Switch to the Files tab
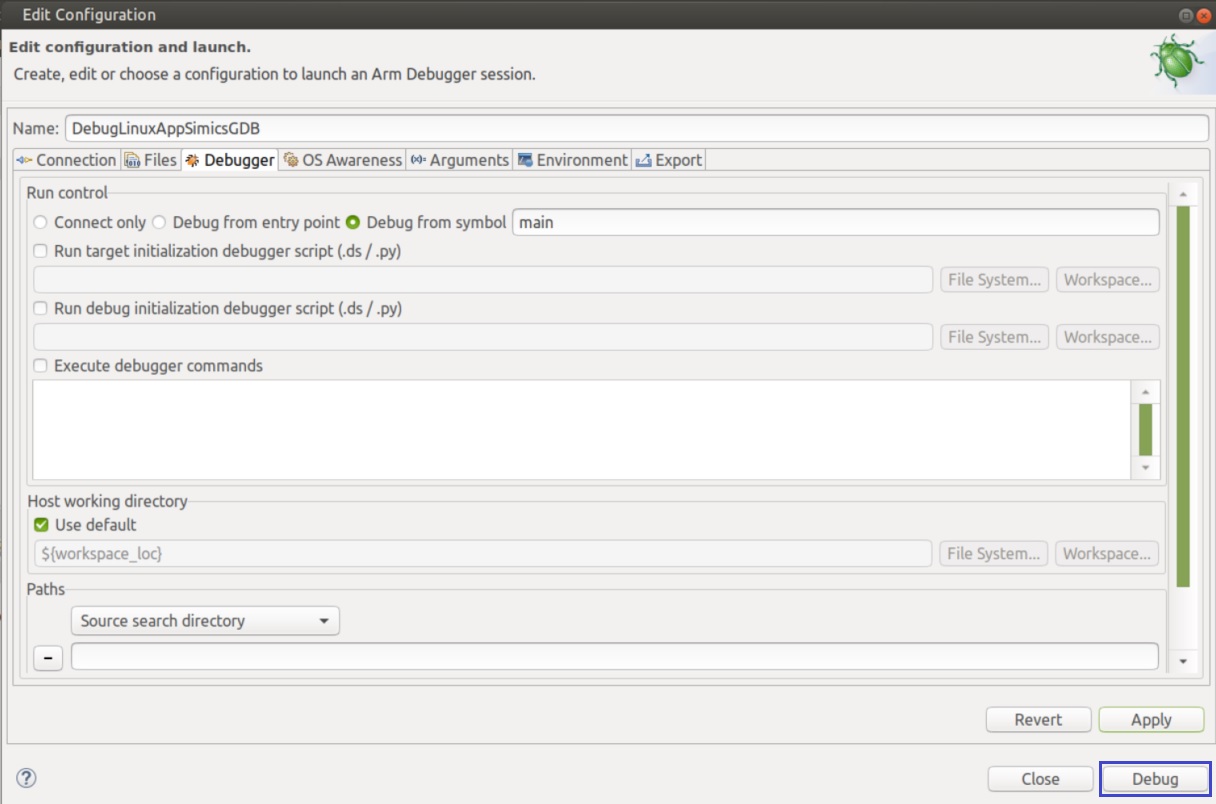The height and width of the screenshot is (804, 1216). 151,160
